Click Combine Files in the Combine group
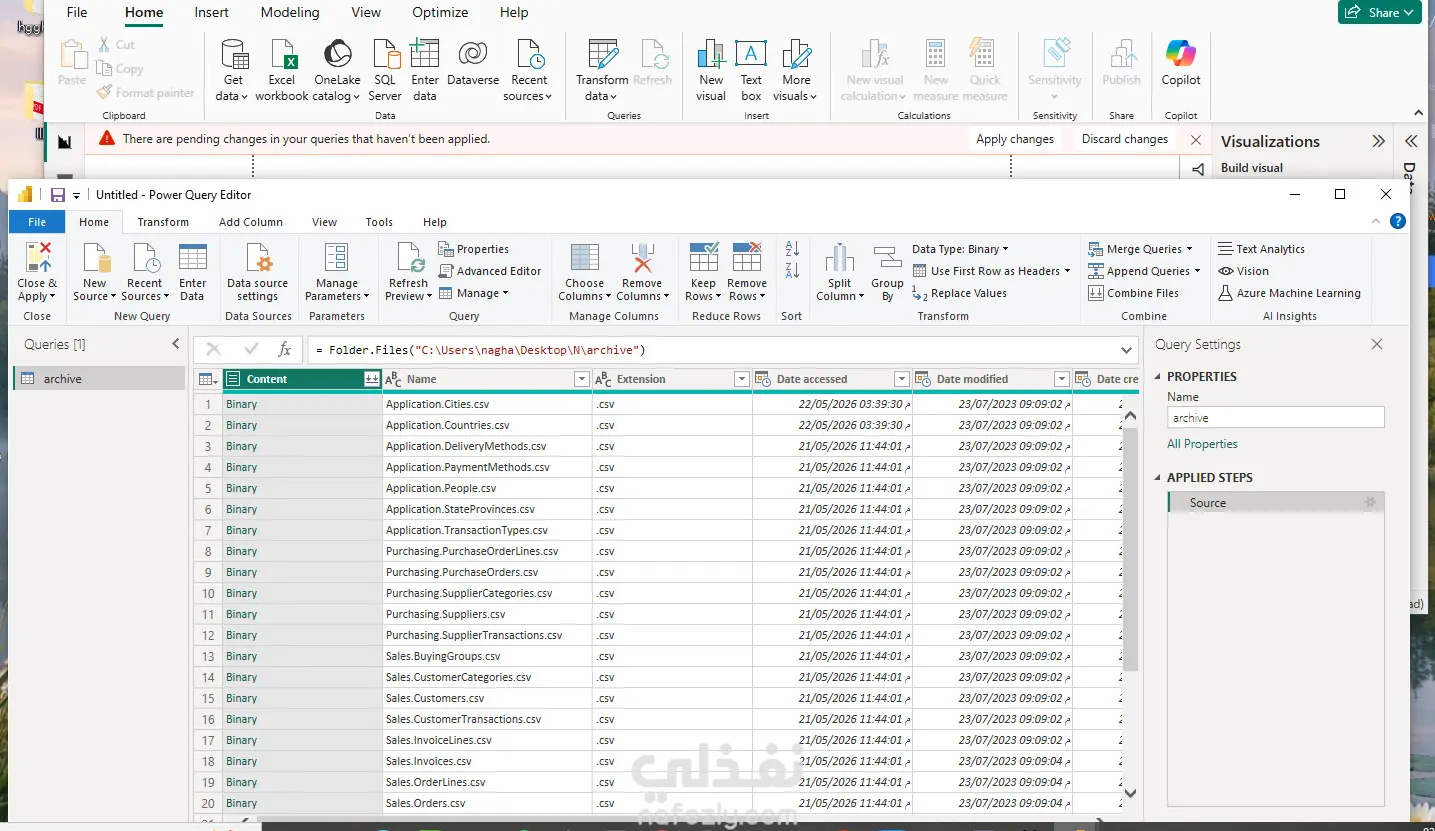This screenshot has width=1435, height=831. (x=1133, y=293)
